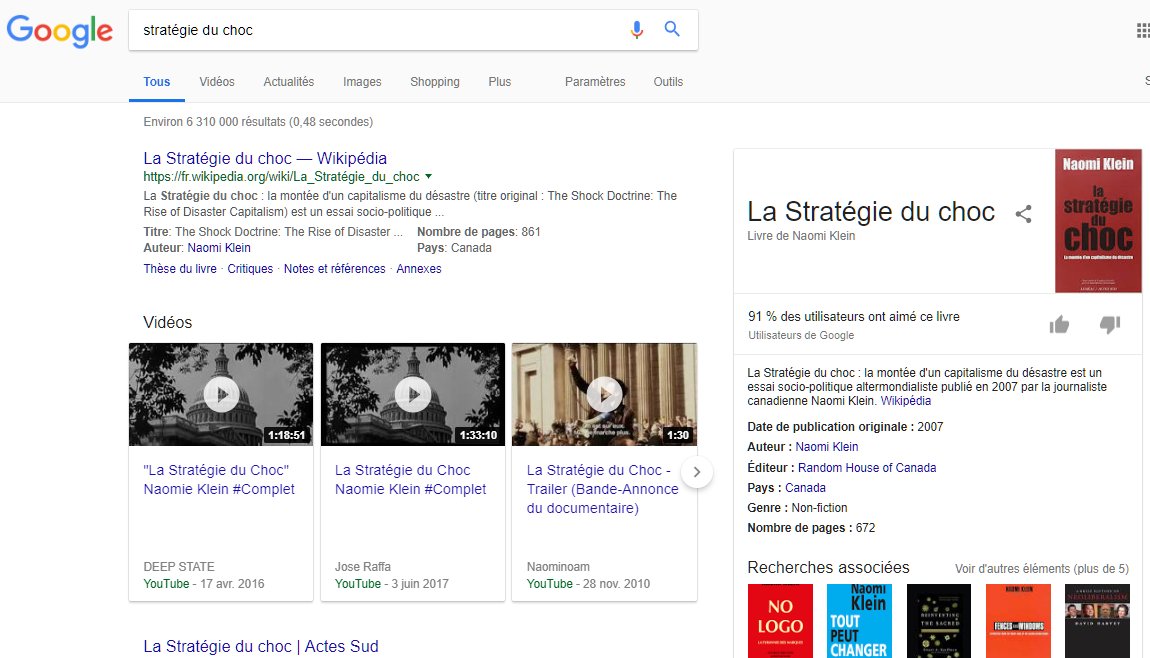
Task: Open Random House of Canada link
Action: tap(867, 467)
